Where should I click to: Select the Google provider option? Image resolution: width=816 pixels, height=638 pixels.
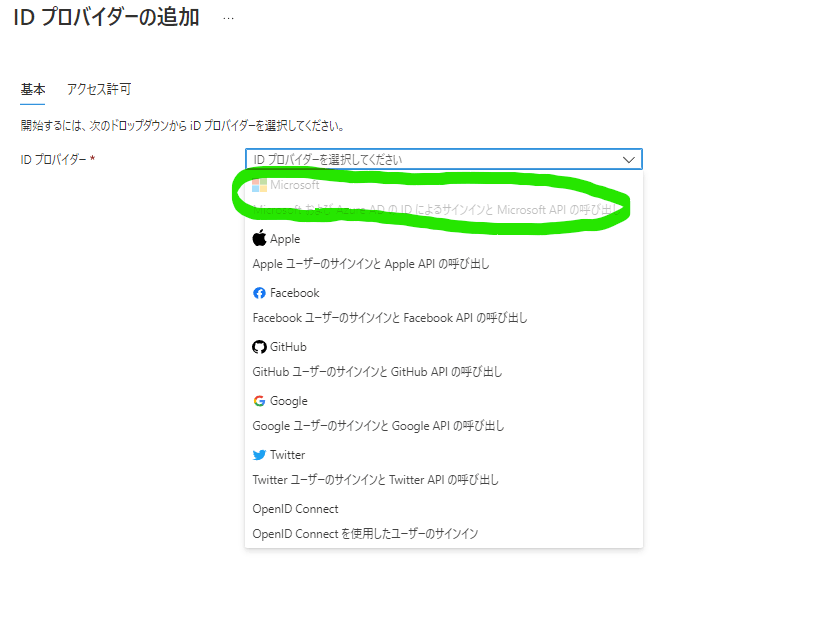coord(444,414)
